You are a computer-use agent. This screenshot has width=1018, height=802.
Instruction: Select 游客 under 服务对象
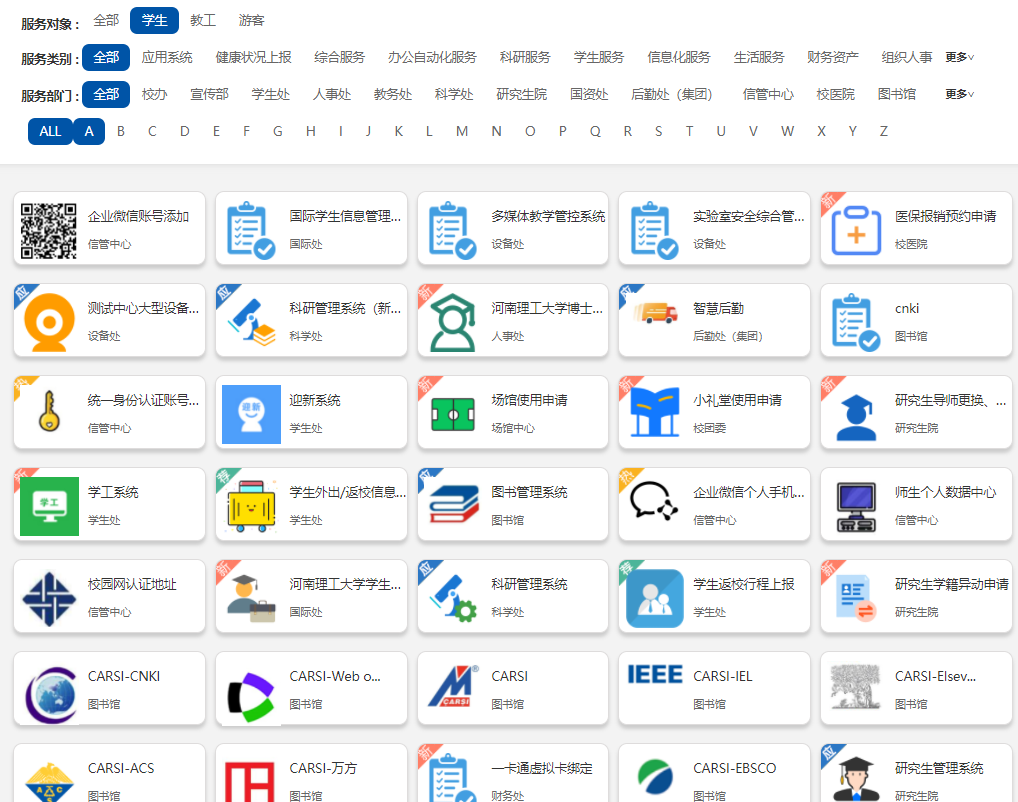point(251,21)
